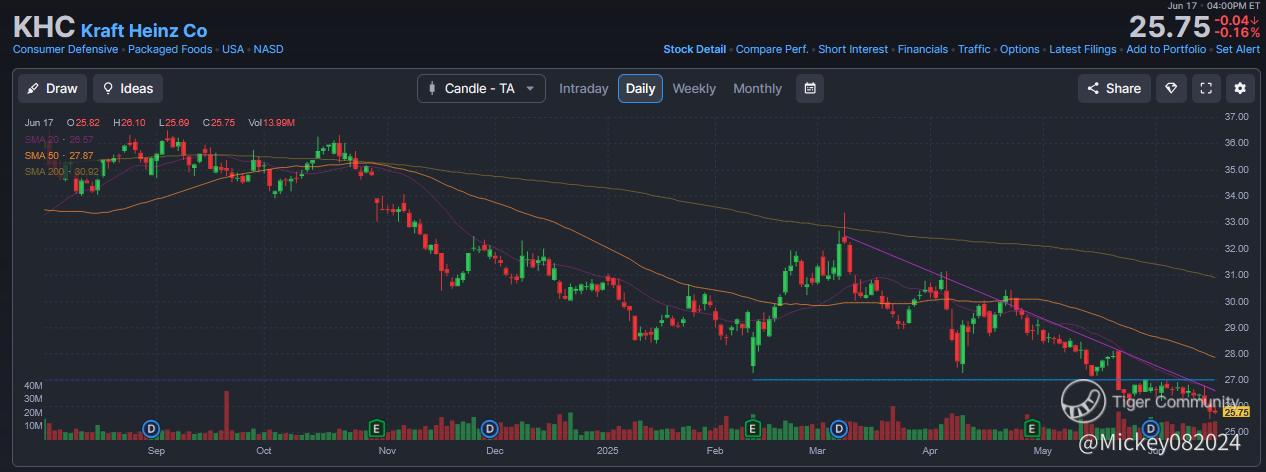Image resolution: width=1266 pixels, height=472 pixels.
Task: Open the Draw tool
Action: coord(53,88)
